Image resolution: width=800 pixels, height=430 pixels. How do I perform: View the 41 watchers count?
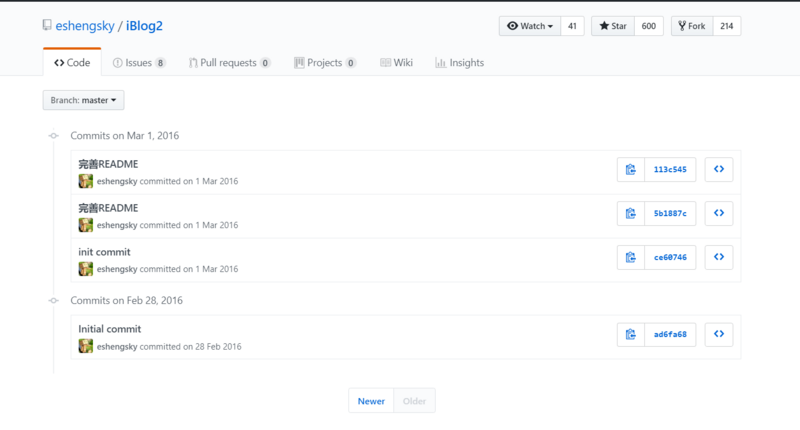click(x=572, y=26)
